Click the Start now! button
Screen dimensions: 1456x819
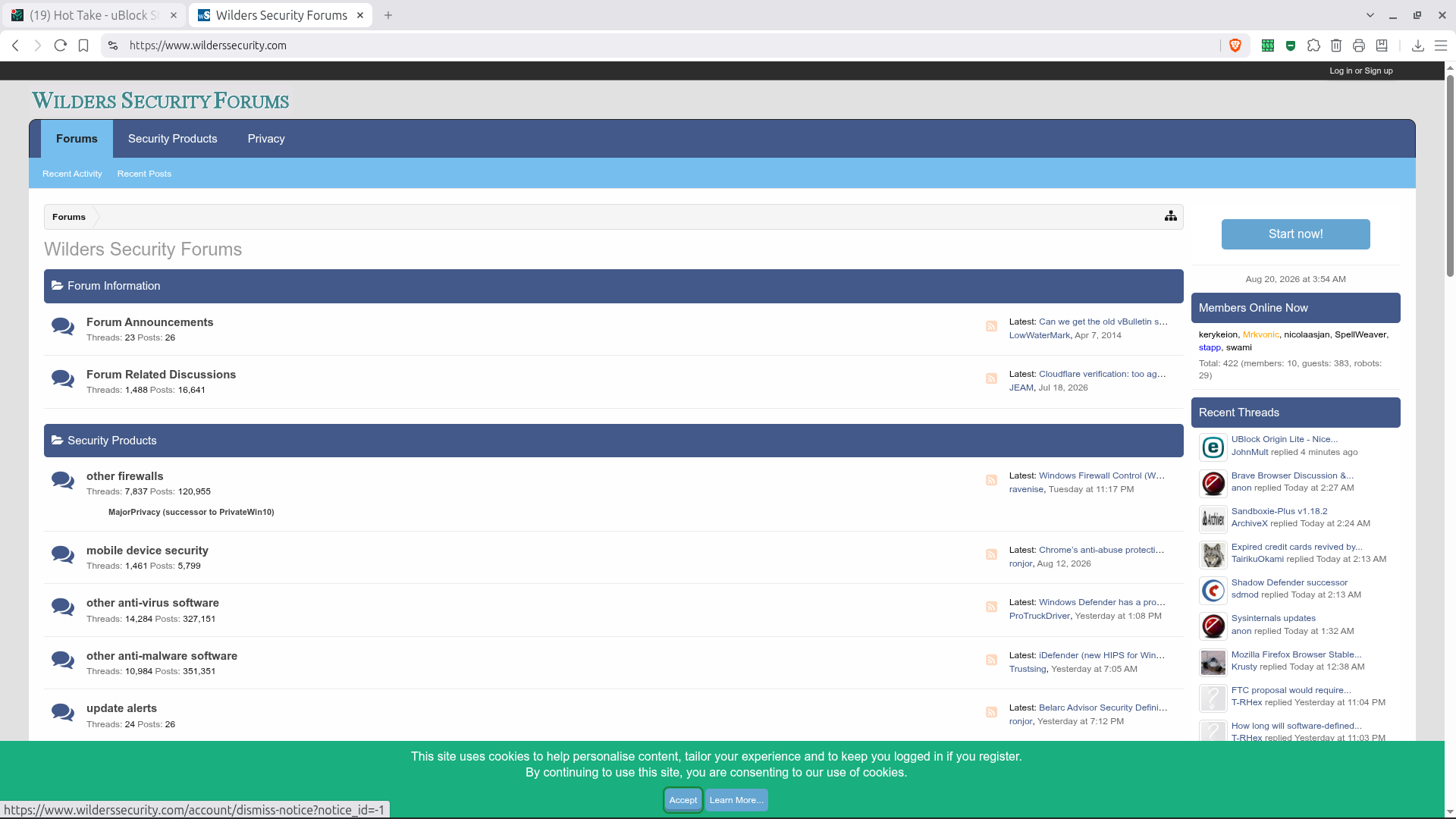tap(1295, 234)
